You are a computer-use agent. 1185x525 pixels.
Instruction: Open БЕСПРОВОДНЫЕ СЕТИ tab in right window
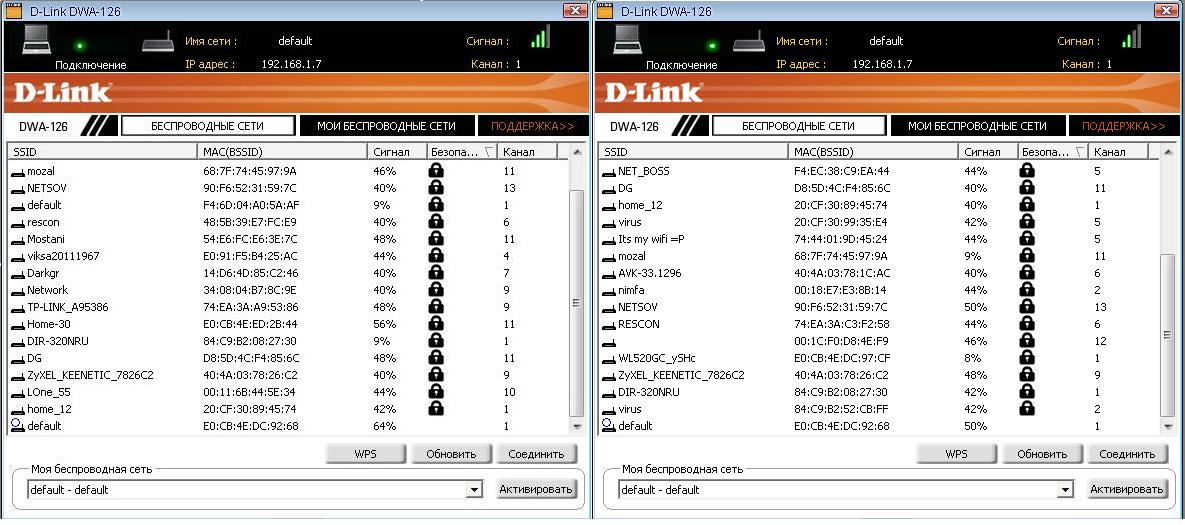[x=799, y=126]
